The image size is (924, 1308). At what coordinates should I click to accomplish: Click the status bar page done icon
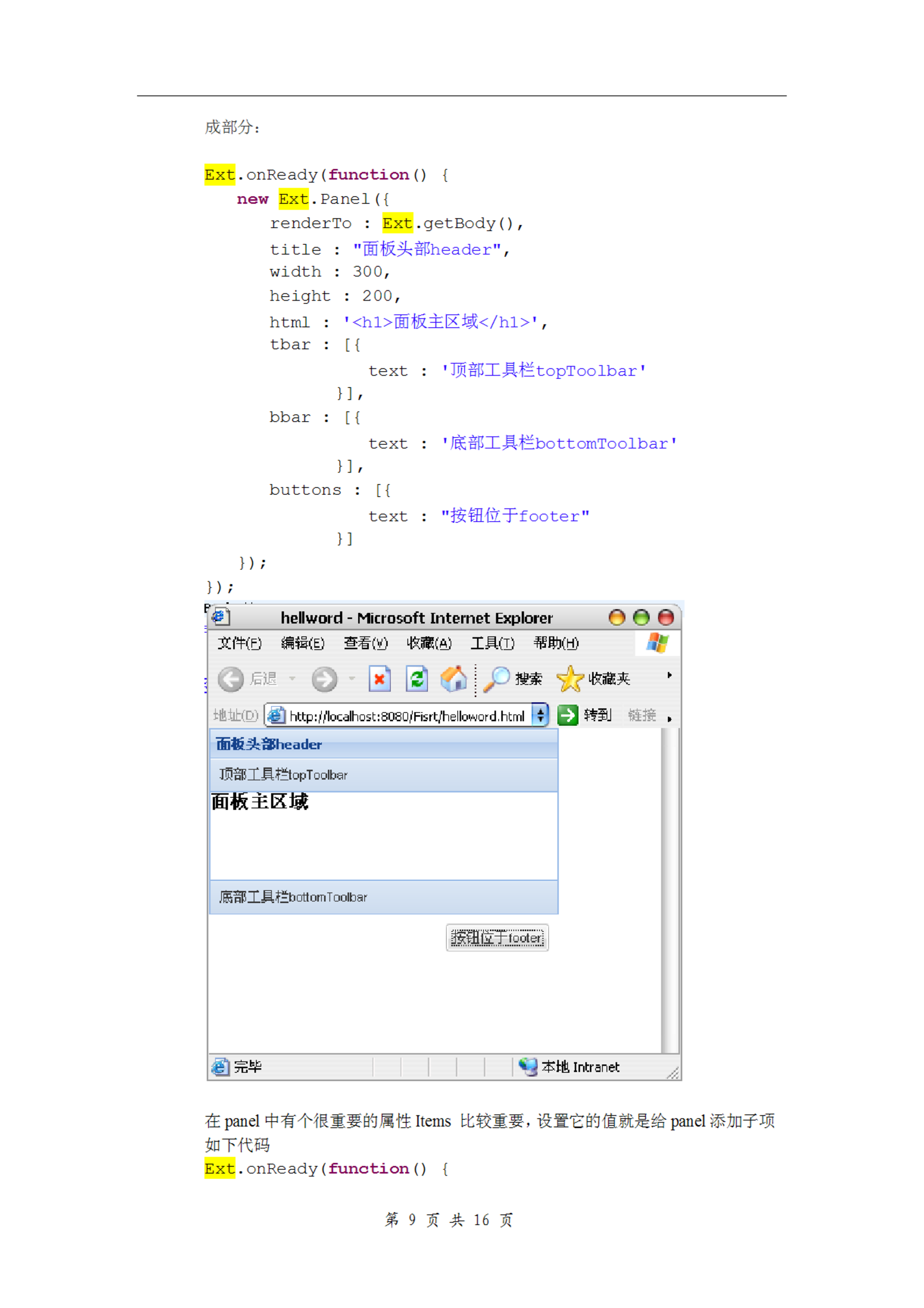point(220,1067)
